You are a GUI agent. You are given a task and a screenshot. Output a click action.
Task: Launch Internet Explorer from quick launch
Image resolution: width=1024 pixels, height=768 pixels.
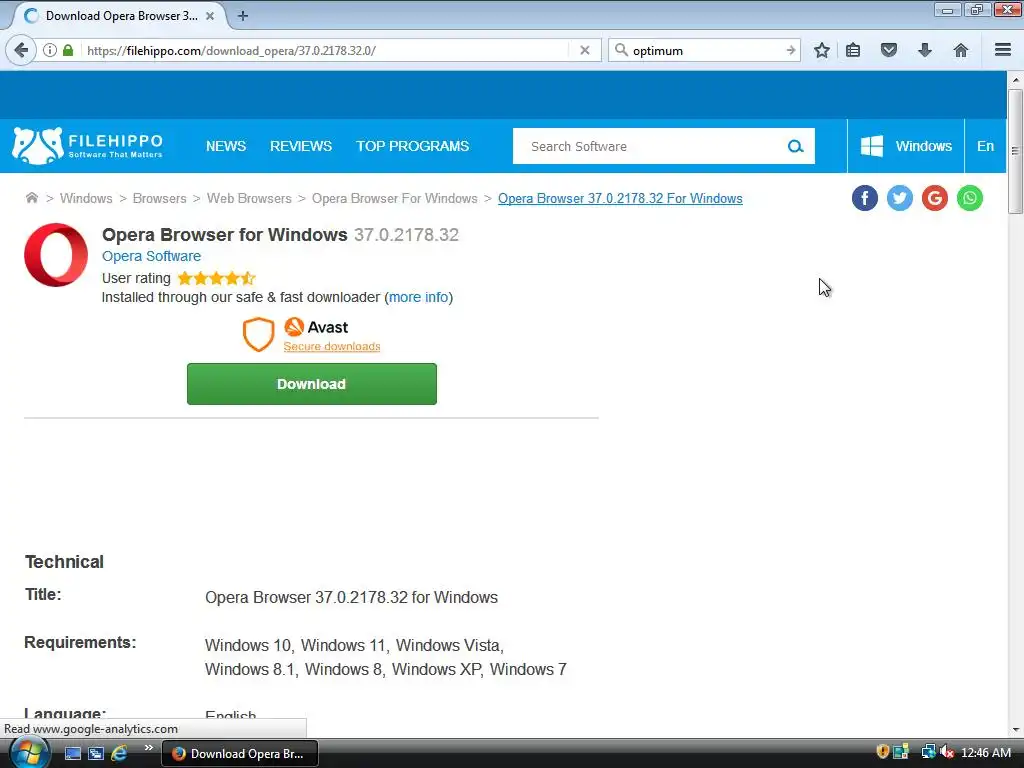click(x=119, y=753)
